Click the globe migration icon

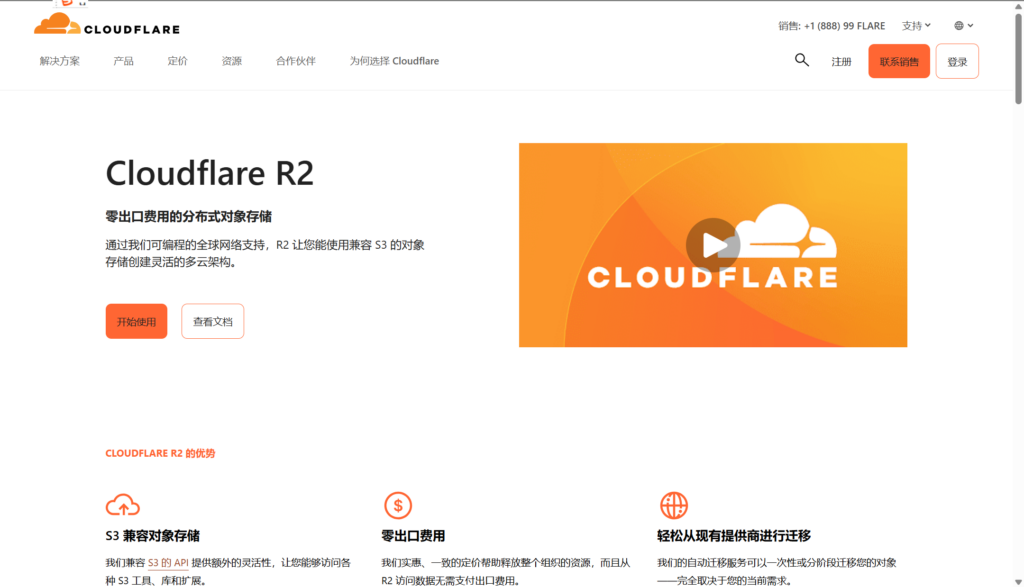(x=674, y=505)
